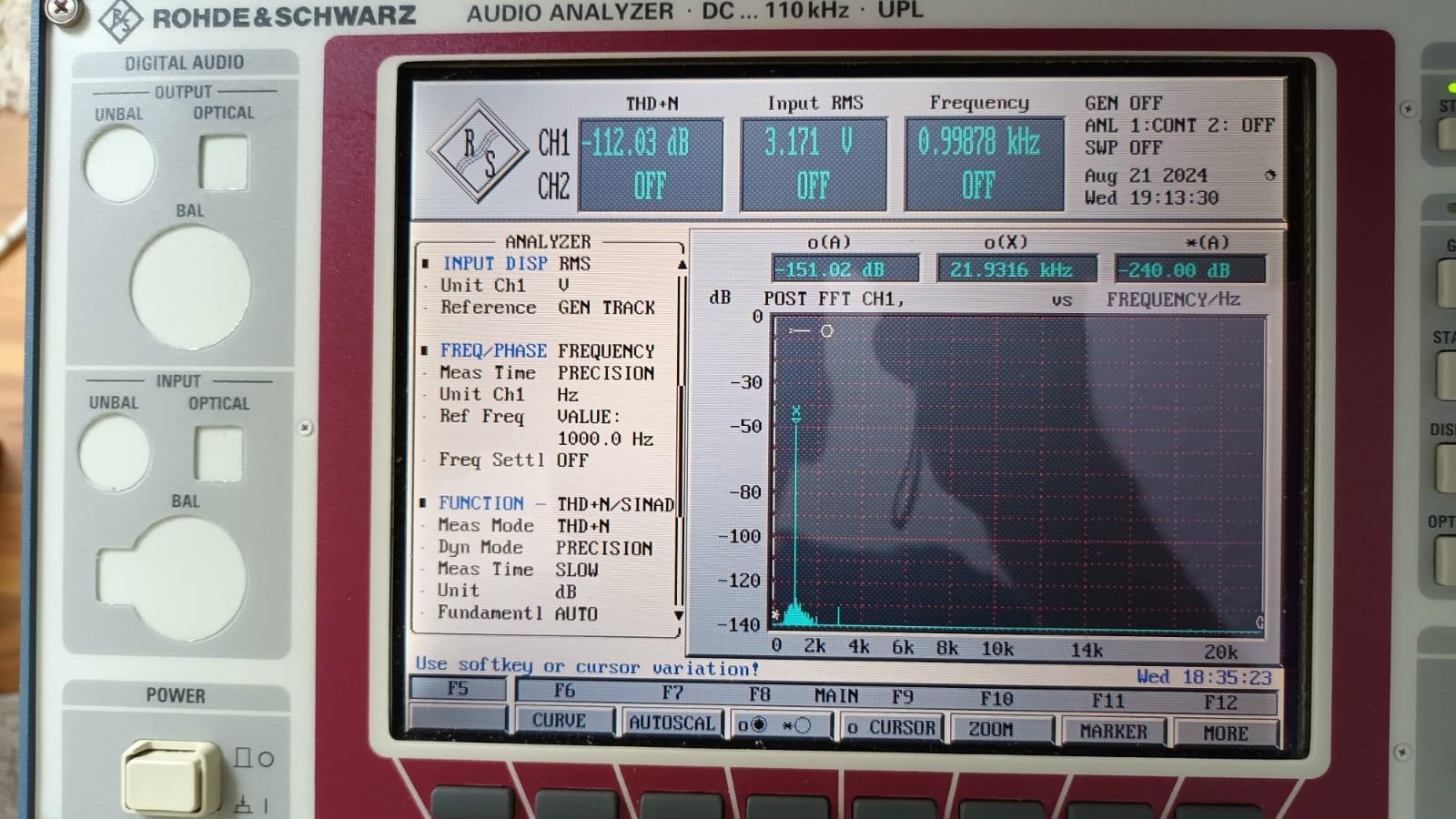
Task: Click the digital audio OUTPUT UNBAL connector
Action: click(x=119, y=164)
